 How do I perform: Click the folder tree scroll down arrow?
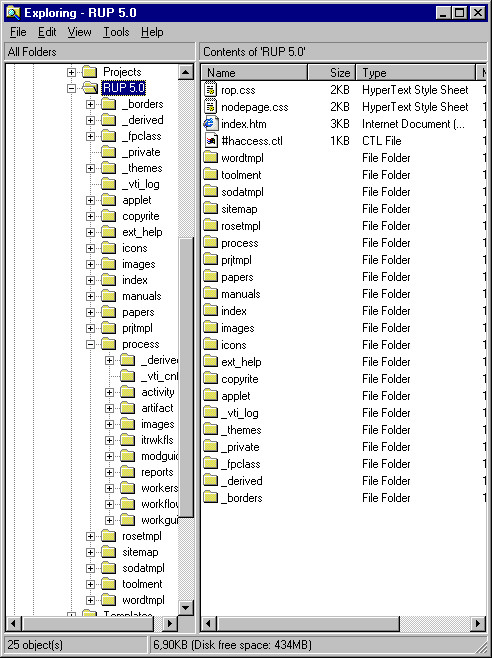tap(186, 607)
